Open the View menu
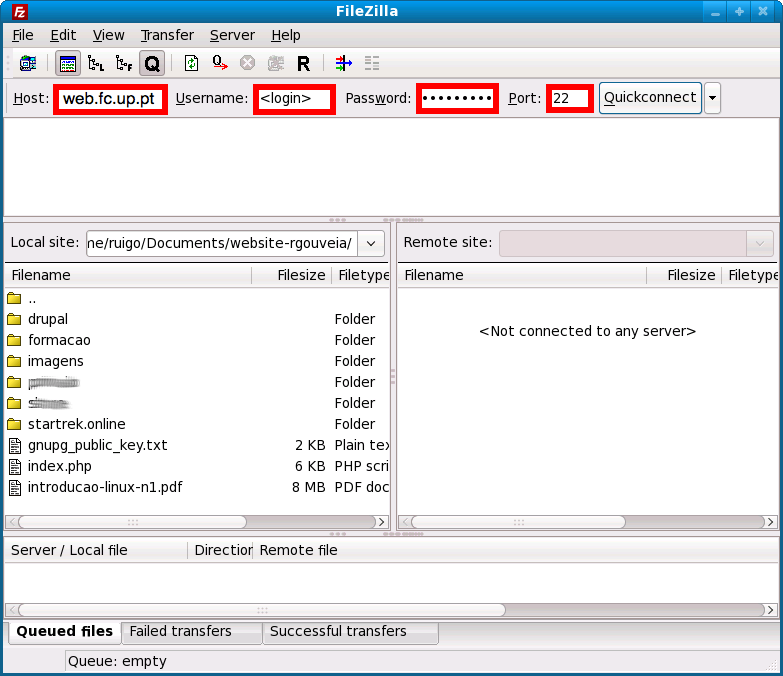This screenshot has width=783, height=676. click(x=108, y=35)
